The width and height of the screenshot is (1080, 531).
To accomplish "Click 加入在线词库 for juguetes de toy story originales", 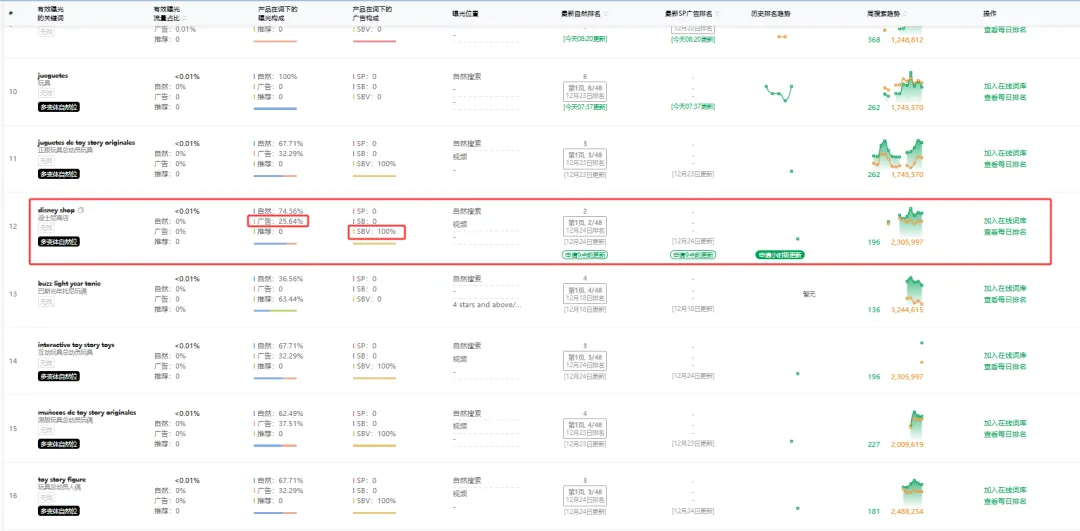I will coord(1005,153).
